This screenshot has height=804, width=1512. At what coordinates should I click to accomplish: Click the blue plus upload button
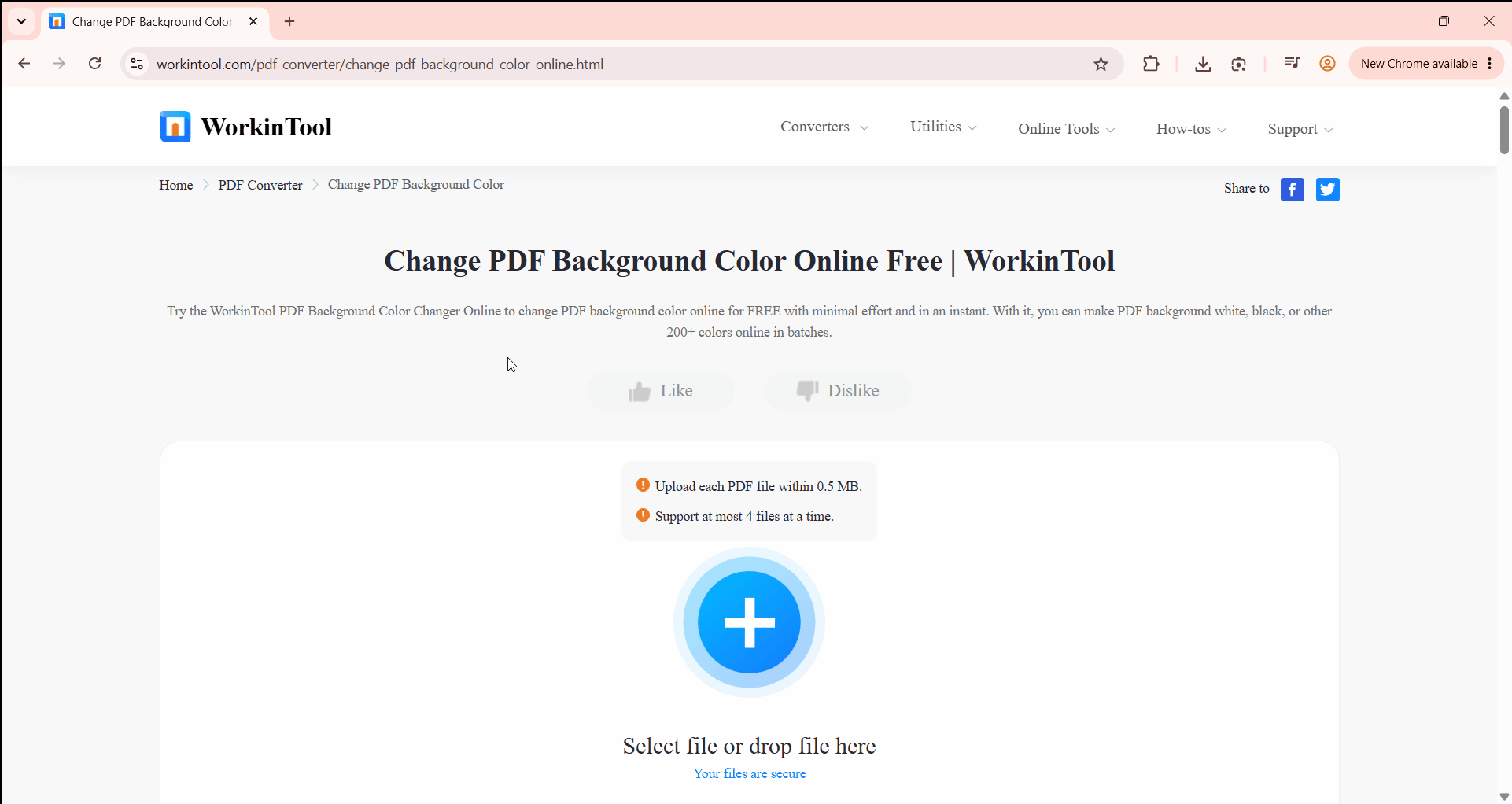click(x=749, y=622)
